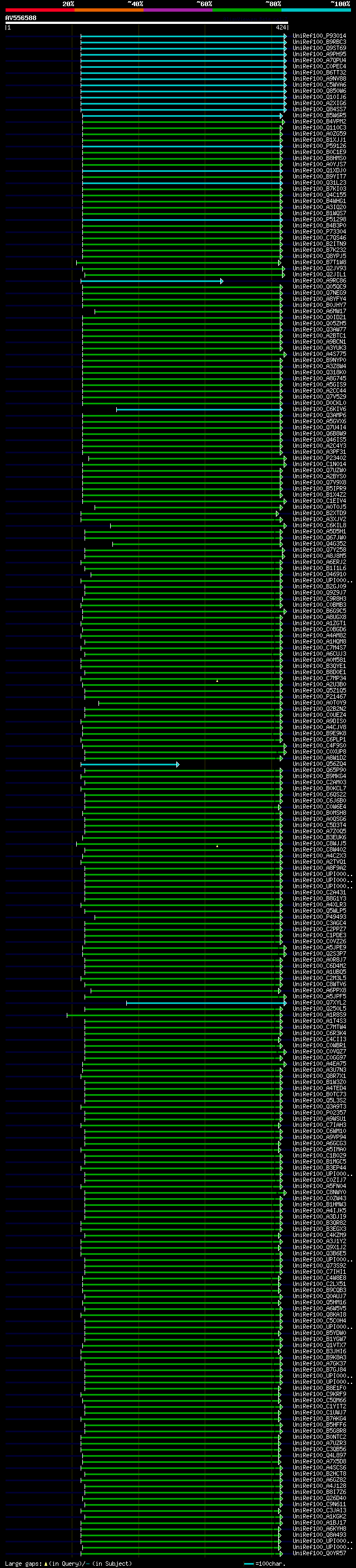
Task: Click hit label UniRef100_A5JPE9
Action: 319,947
